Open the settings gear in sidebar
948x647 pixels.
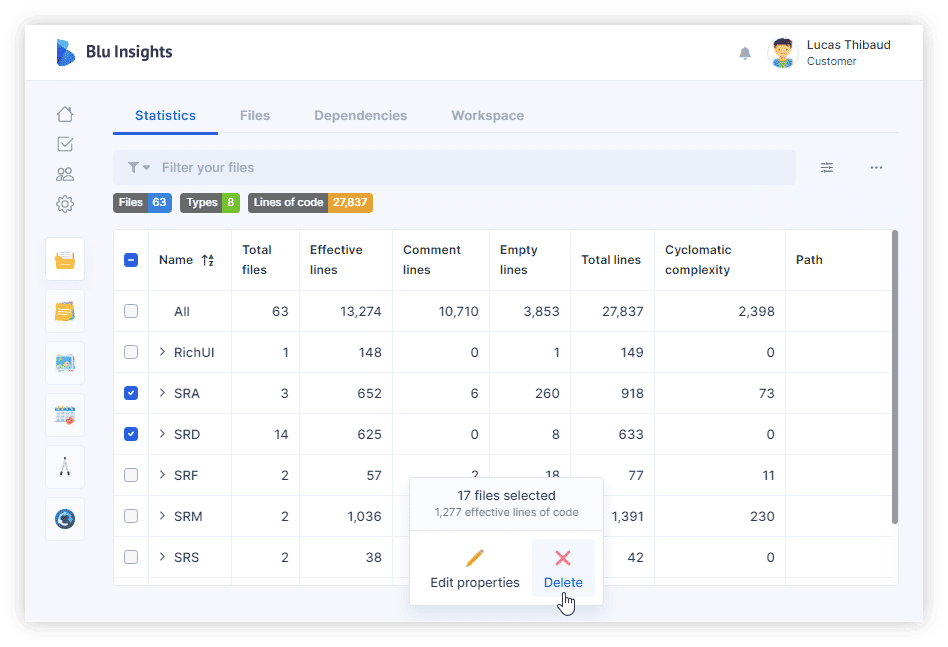tap(65, 204)
